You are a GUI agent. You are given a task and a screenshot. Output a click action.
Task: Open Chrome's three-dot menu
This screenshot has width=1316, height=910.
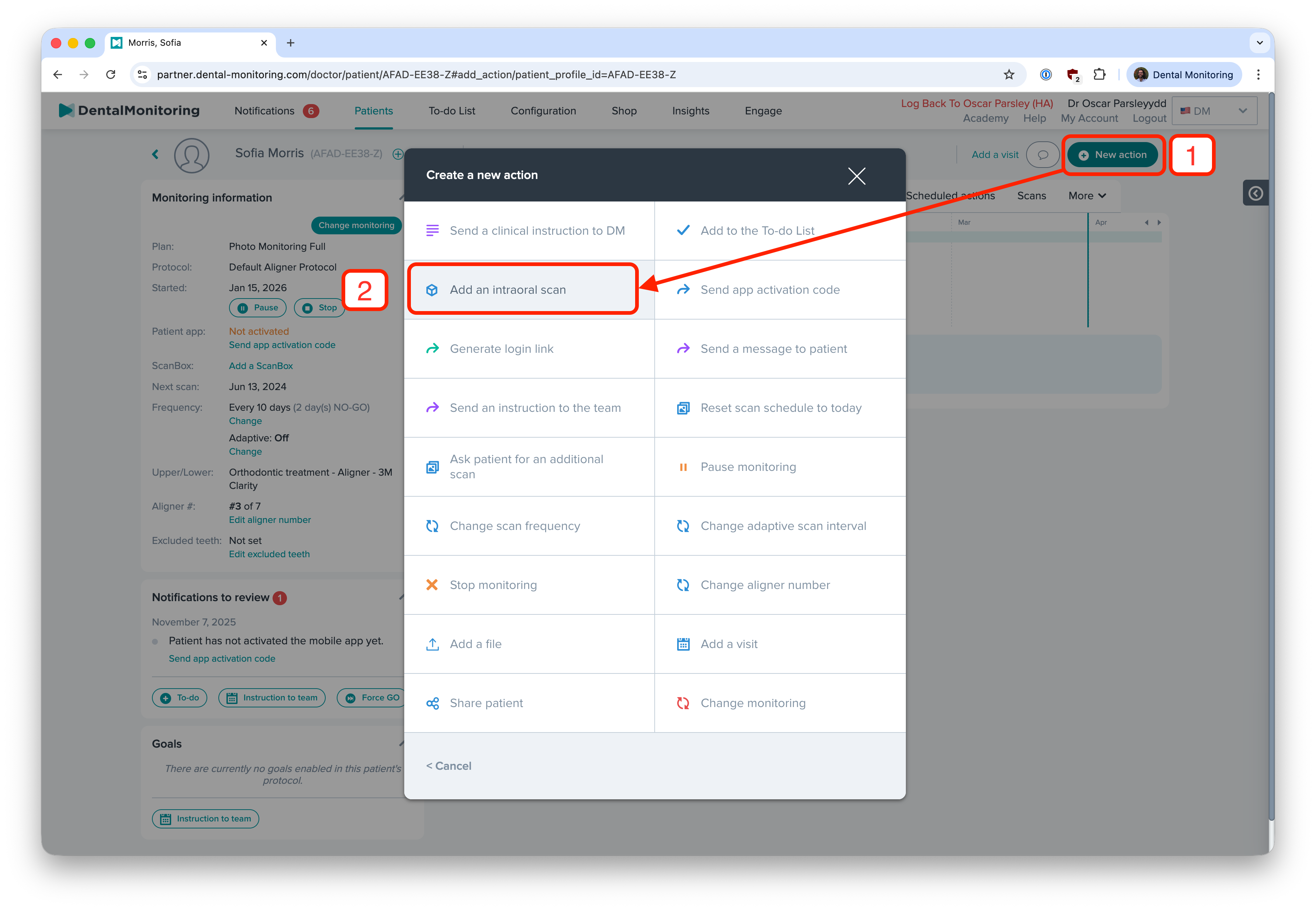point(1258,75)
